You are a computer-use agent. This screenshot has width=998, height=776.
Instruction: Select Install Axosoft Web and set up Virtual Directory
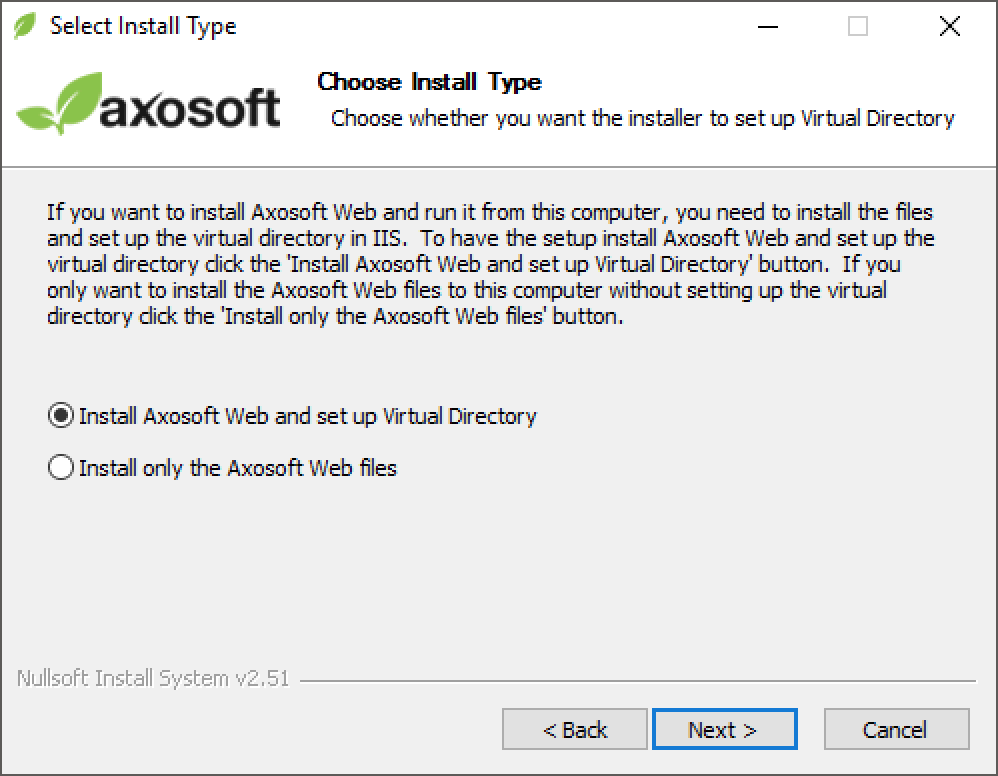coord(60,414)
